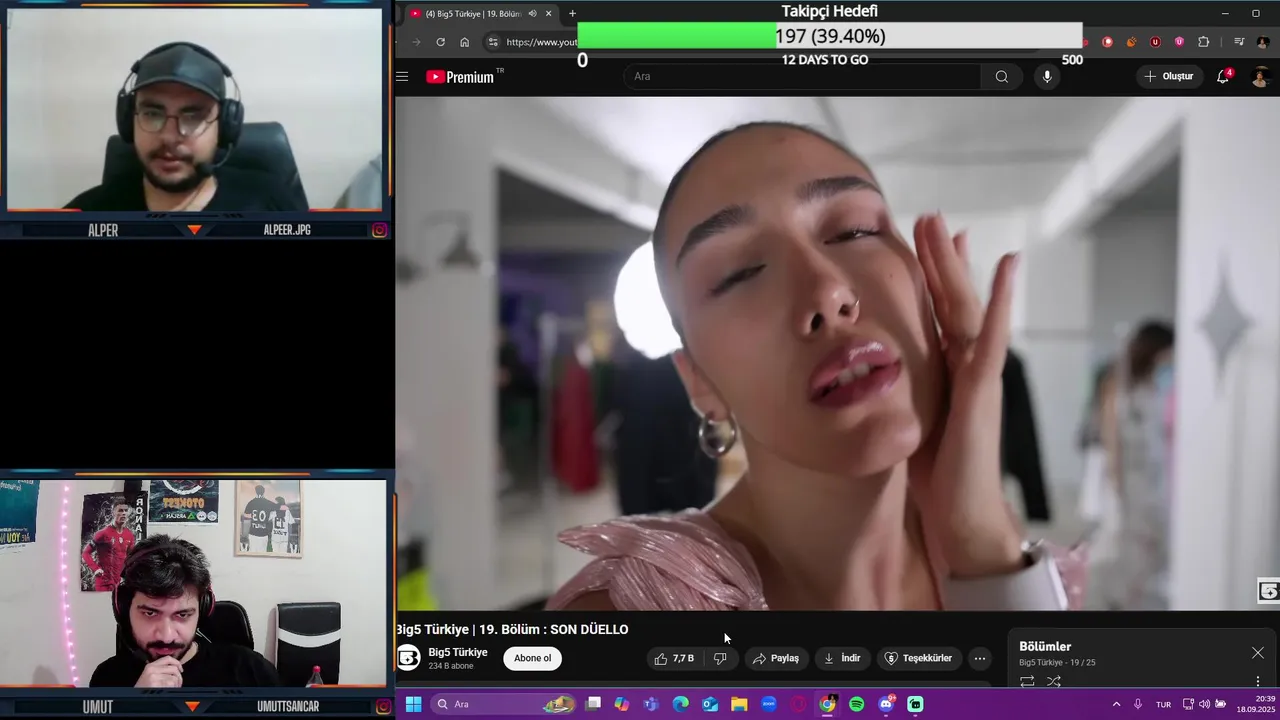Share video with Paylaş button

(x=776, y=658)
